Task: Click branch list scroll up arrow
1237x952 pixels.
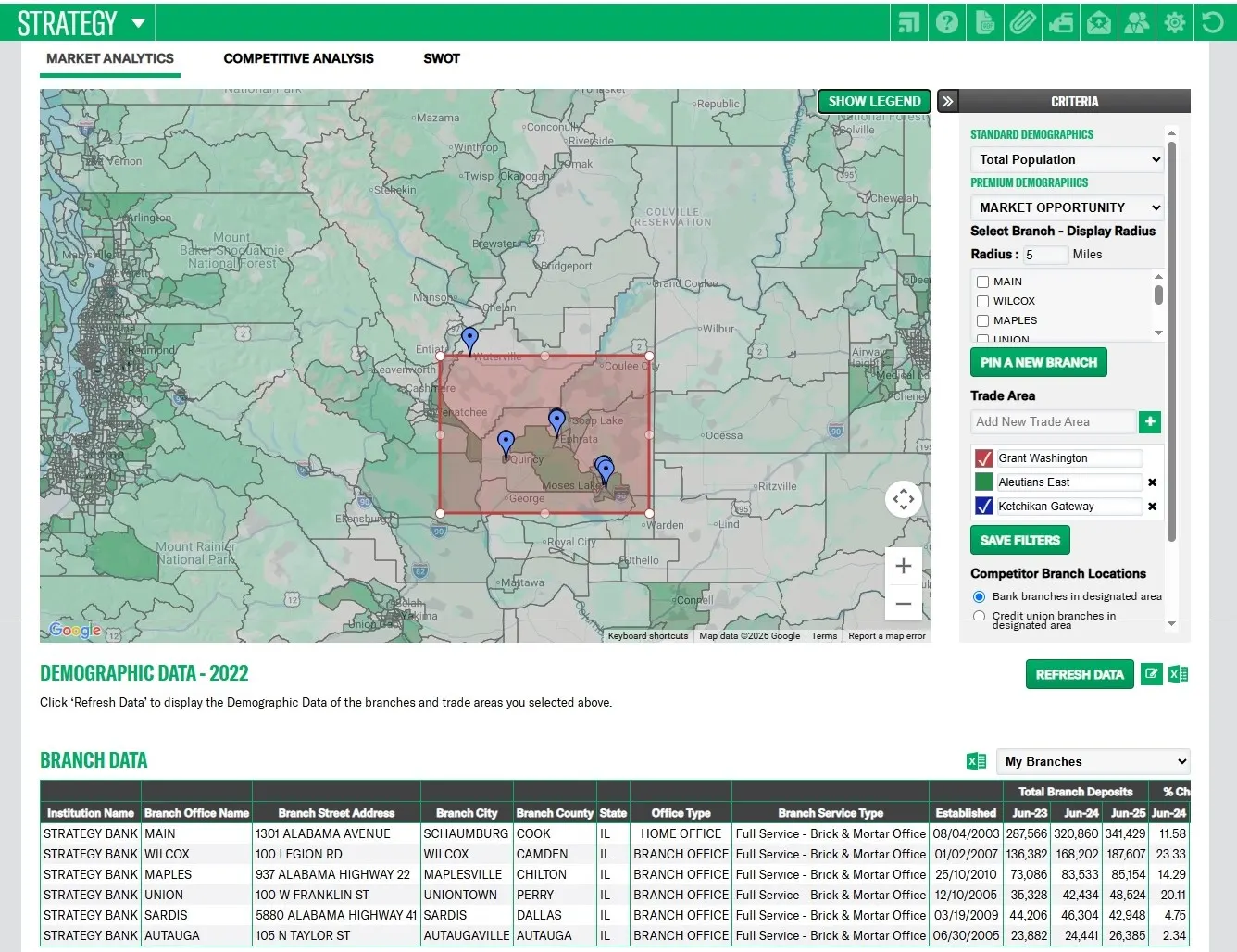Action: click(x=1158, y=276)
